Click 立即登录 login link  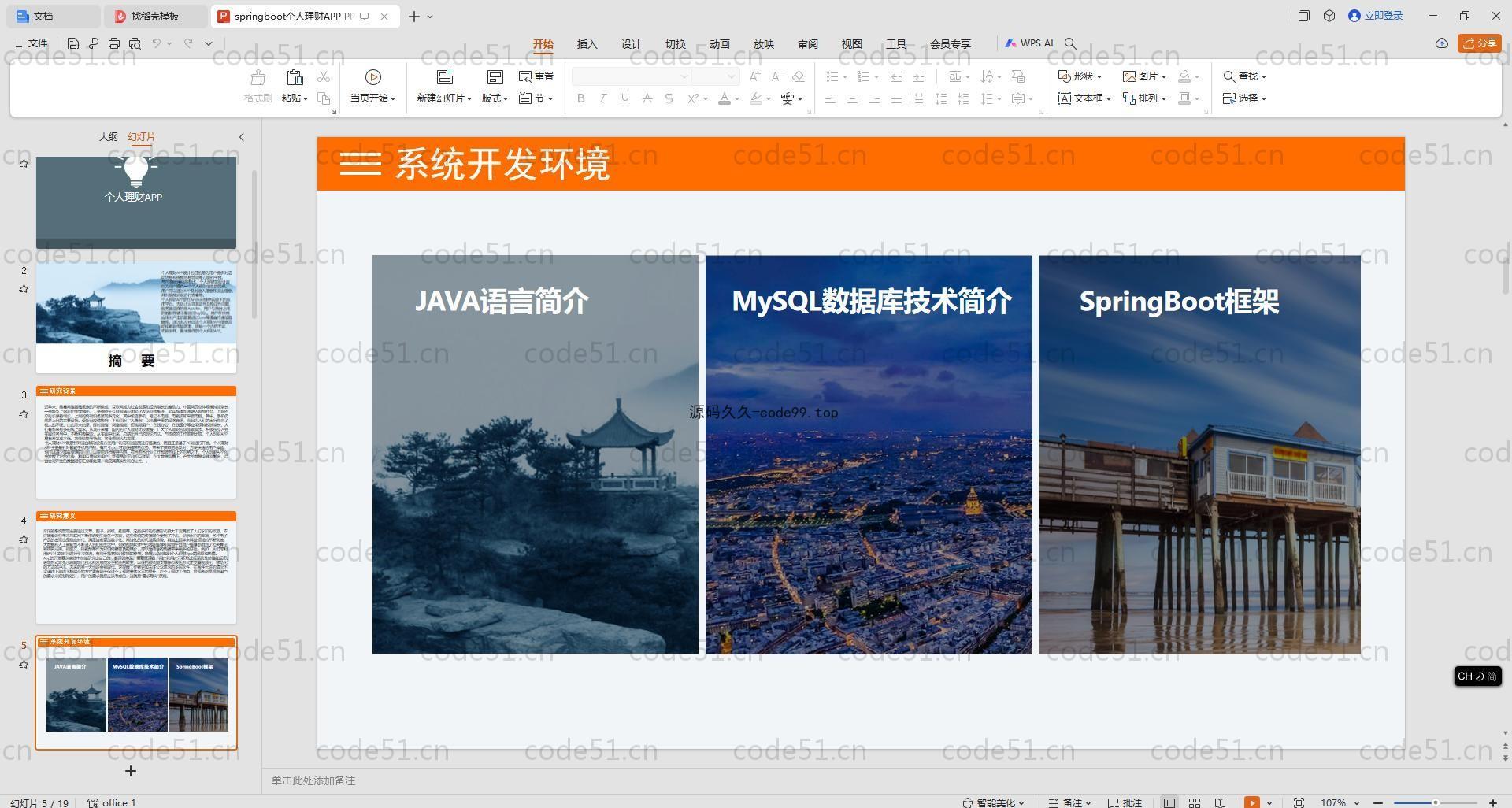click(1376, 16)
